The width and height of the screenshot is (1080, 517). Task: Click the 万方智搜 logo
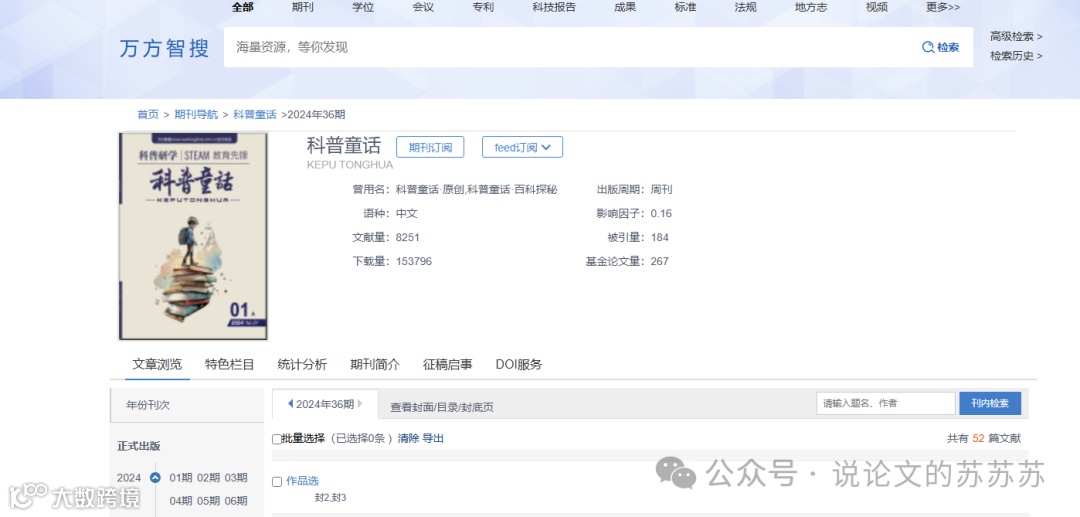pyautogui.click(x=164, y=48)
